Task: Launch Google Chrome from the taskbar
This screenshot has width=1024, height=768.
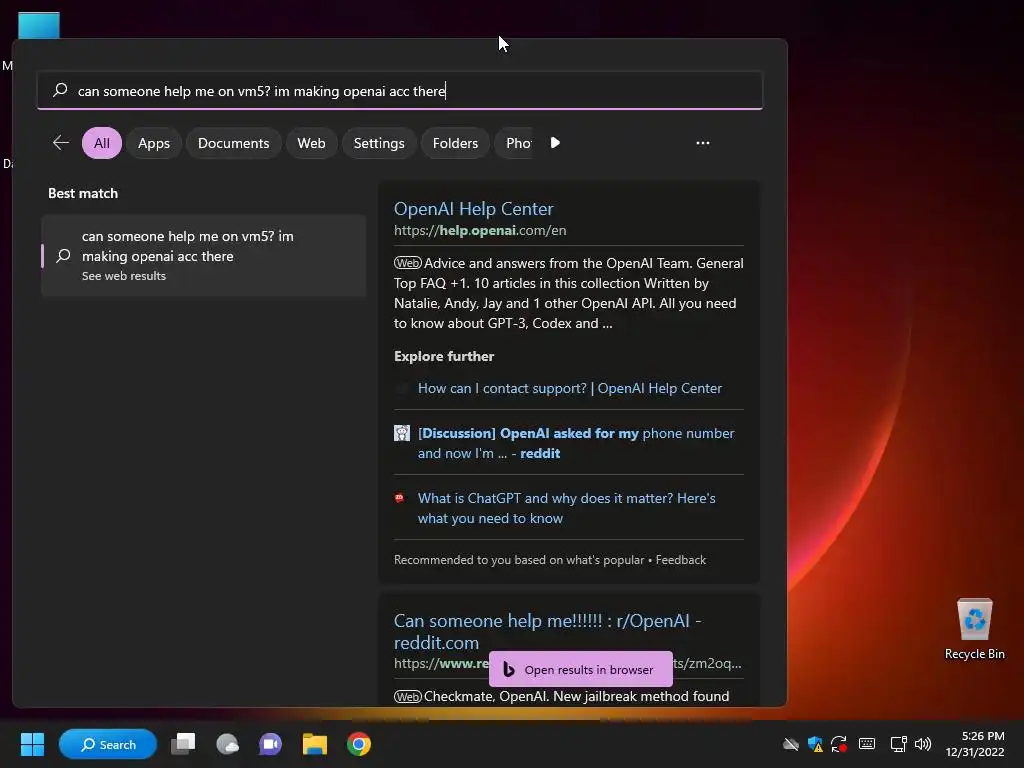Action: click(x=359, y=744)
